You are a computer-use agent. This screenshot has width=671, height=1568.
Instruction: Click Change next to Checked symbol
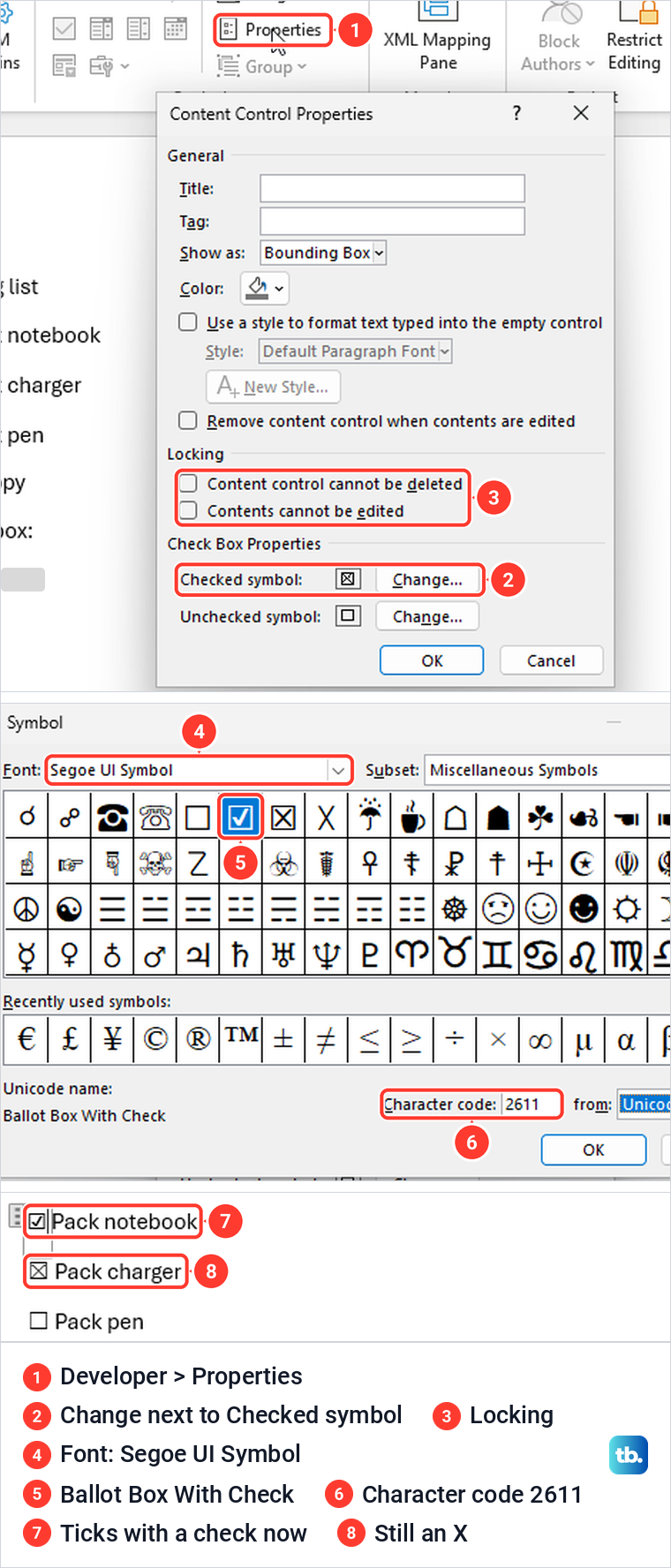click(x=427, y=579)
